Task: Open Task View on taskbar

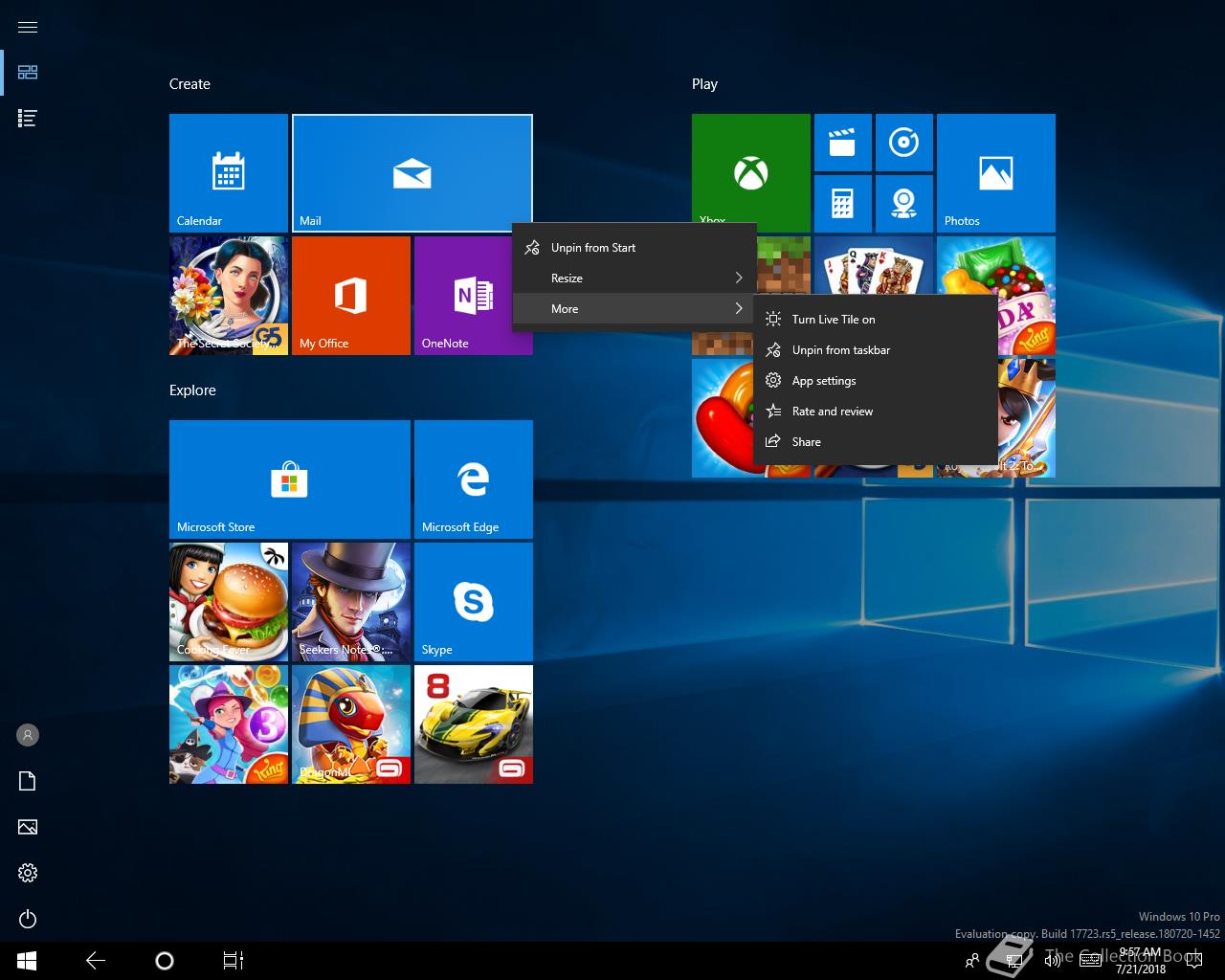Action: pos(234,961)
